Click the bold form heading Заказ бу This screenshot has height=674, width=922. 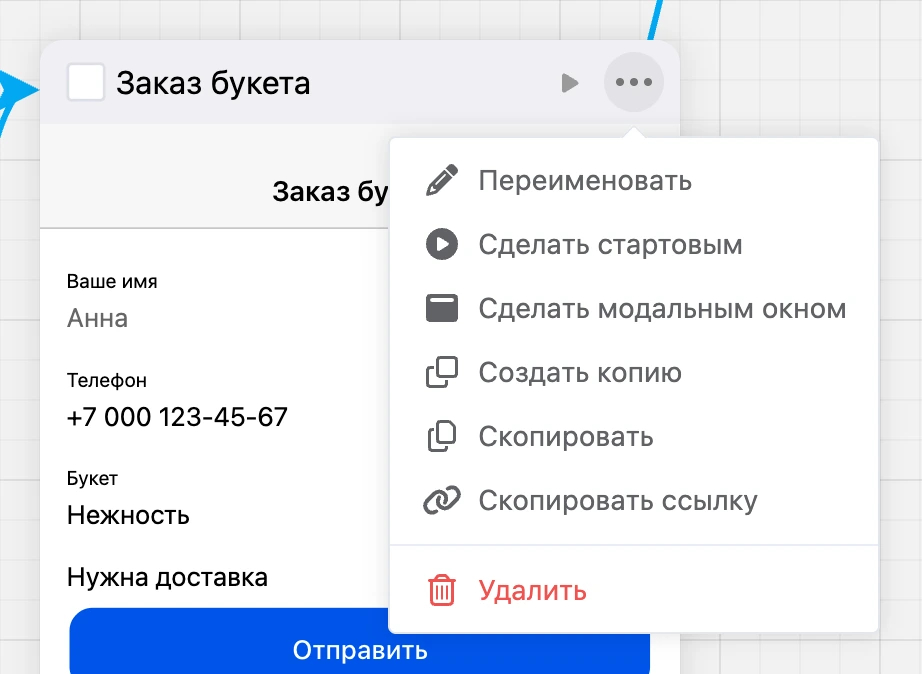click(330, 192)
